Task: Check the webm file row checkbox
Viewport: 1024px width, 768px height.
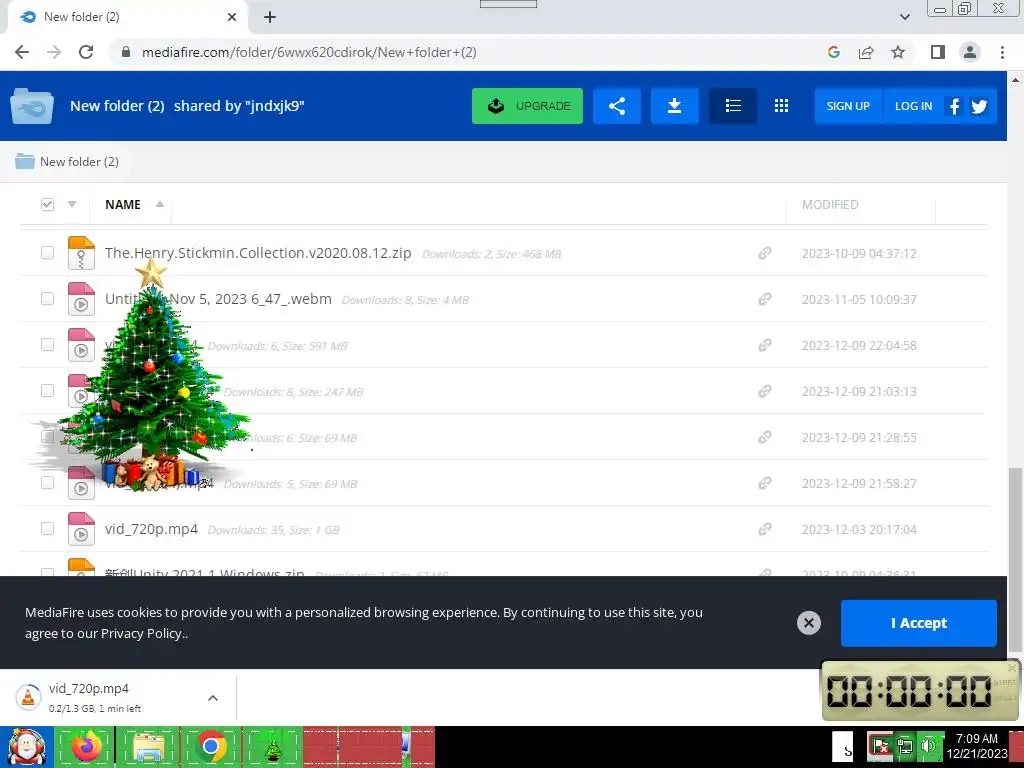Action: tap(47, 299)
